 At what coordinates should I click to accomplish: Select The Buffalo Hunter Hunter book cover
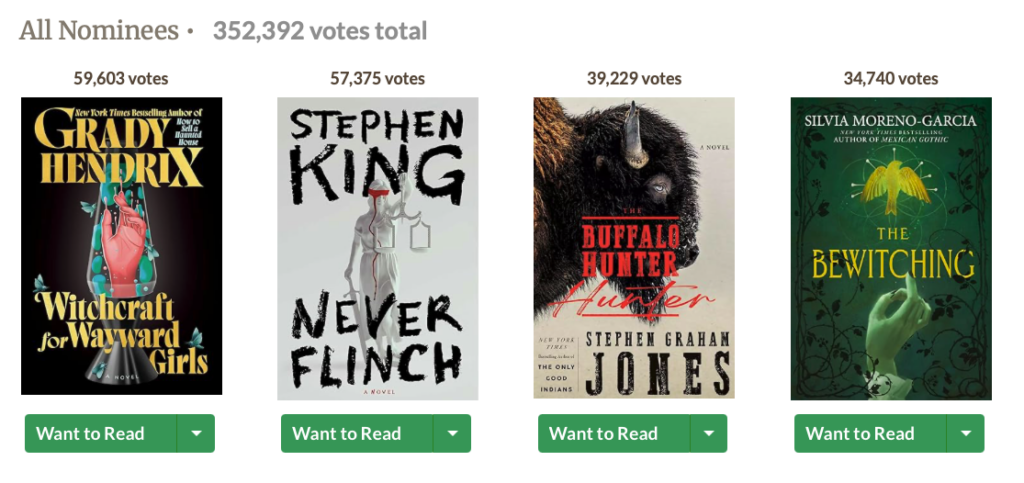pos(633,248)
